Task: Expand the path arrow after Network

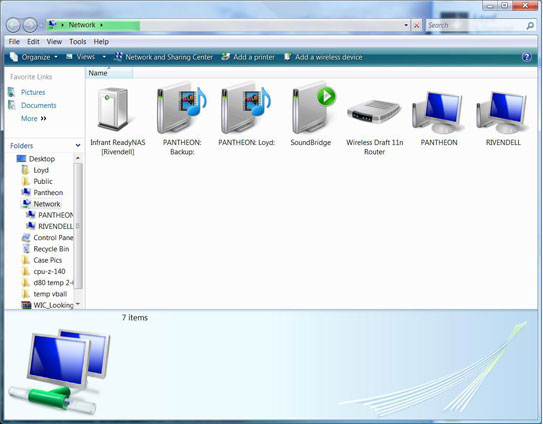Action: [101, 25]
